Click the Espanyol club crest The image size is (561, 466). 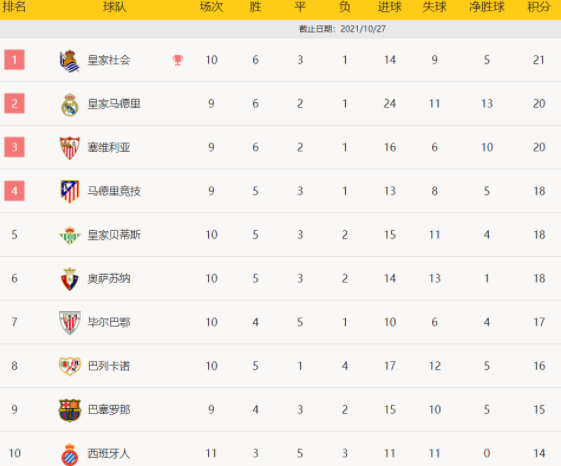(x=69, y=454)
